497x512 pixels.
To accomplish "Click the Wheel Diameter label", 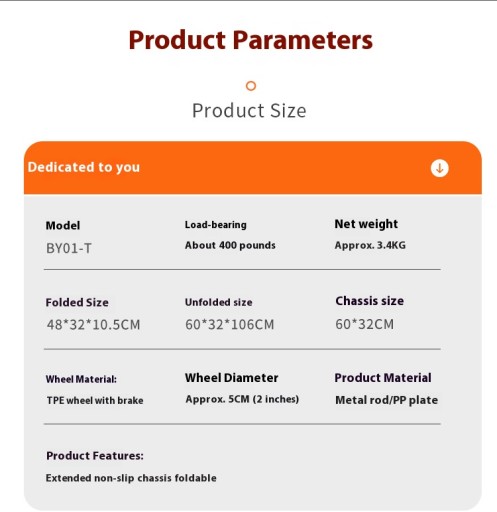I will (232, 378).
